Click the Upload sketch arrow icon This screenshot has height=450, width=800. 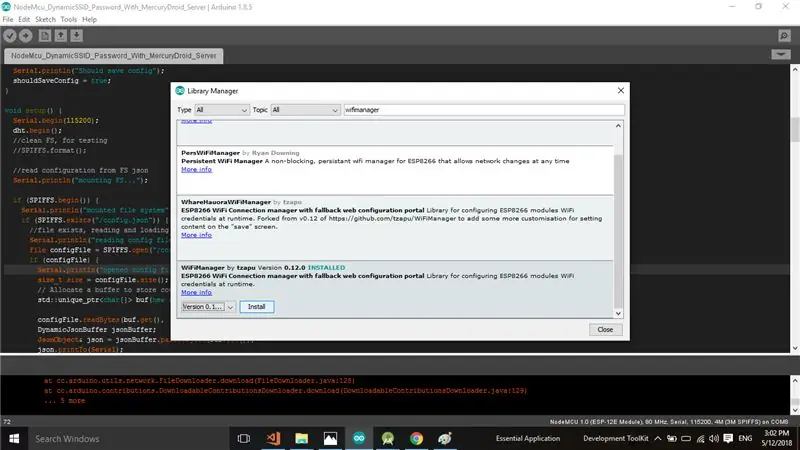26,36
